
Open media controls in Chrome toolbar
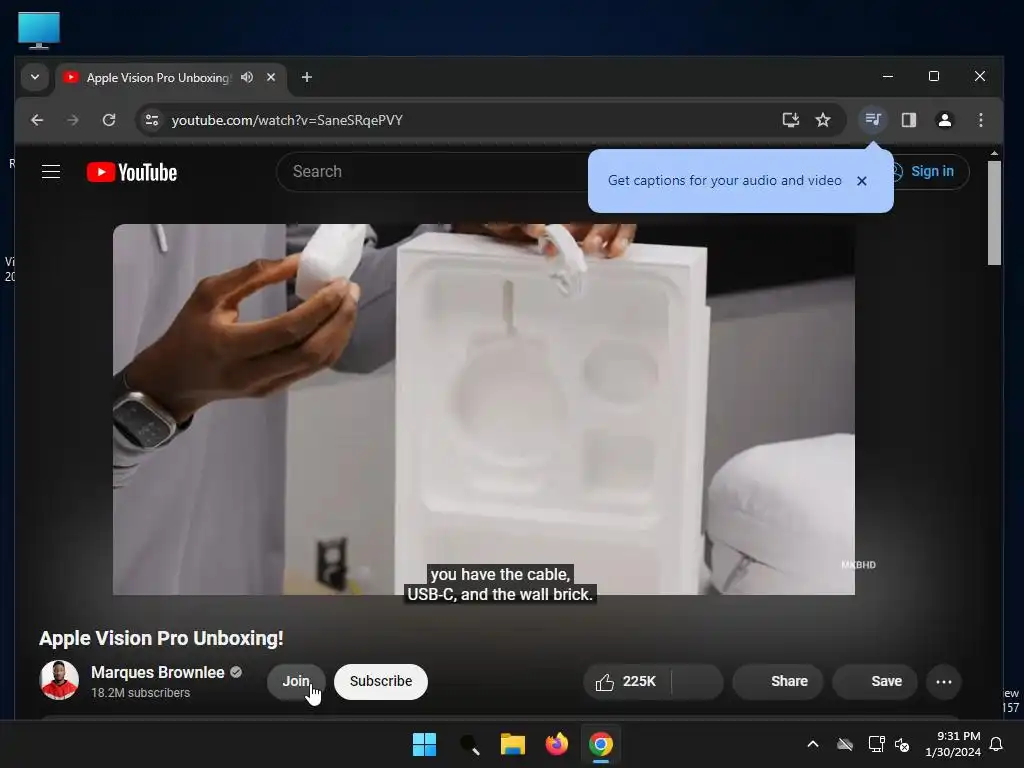873,120
